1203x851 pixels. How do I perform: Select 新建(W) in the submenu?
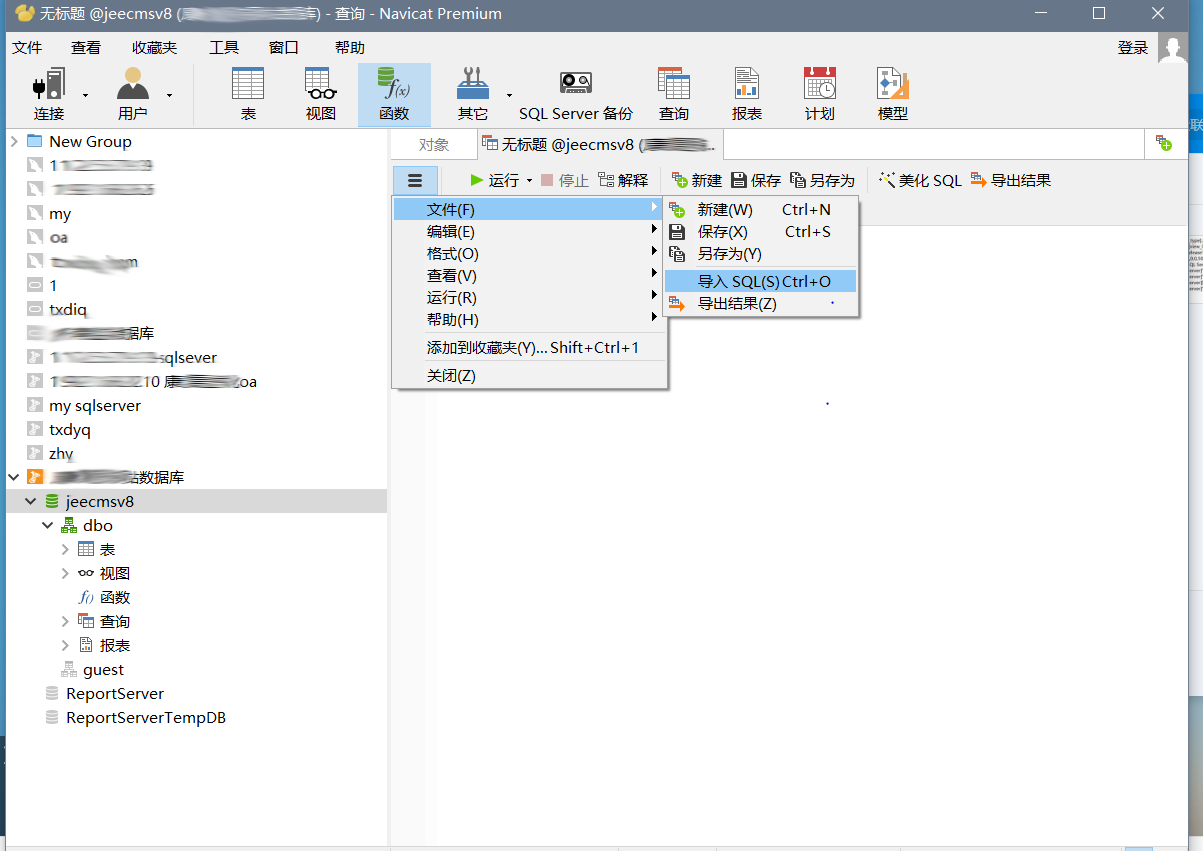760,209
